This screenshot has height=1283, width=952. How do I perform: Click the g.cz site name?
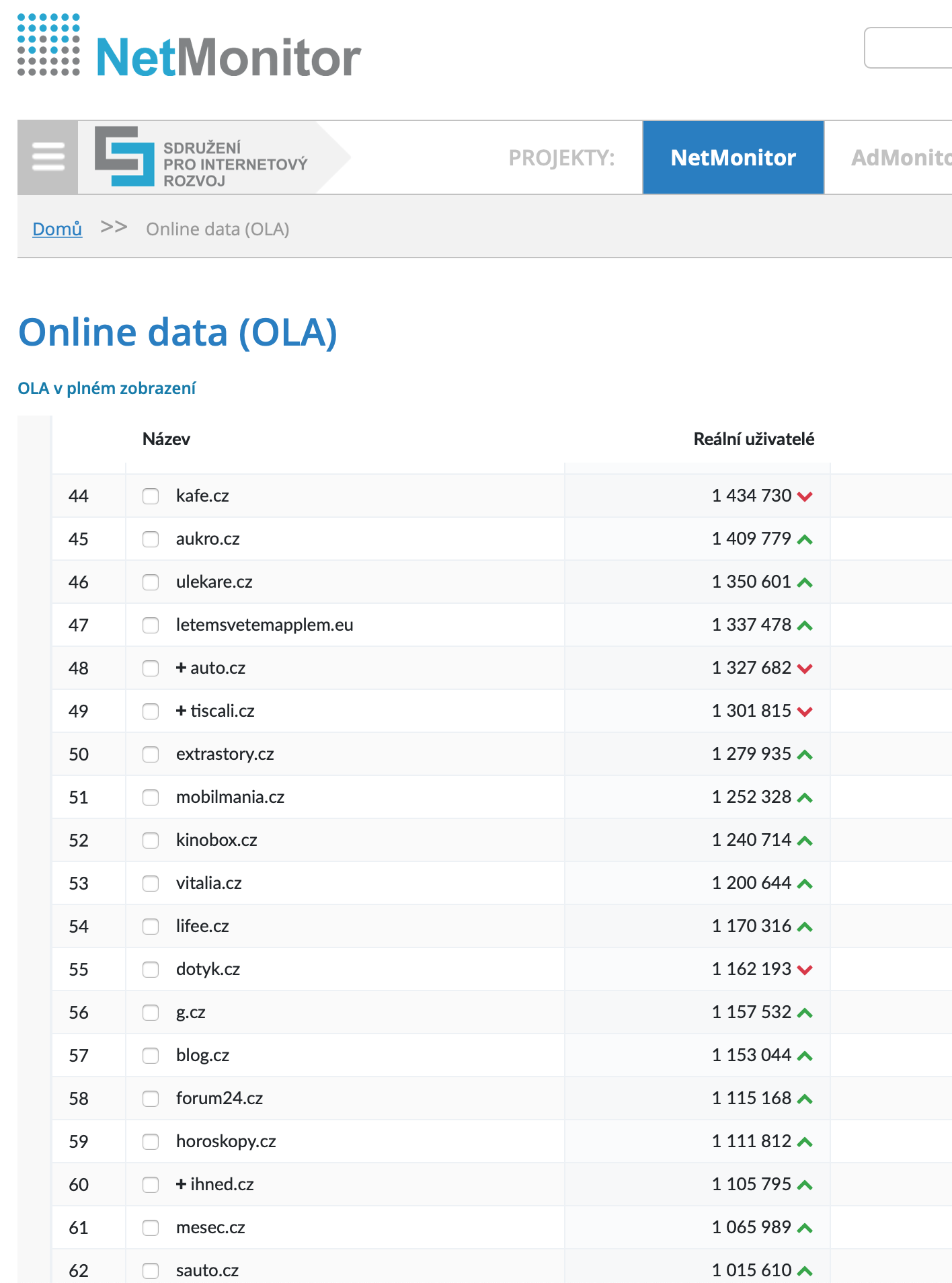coord(191,1012)
